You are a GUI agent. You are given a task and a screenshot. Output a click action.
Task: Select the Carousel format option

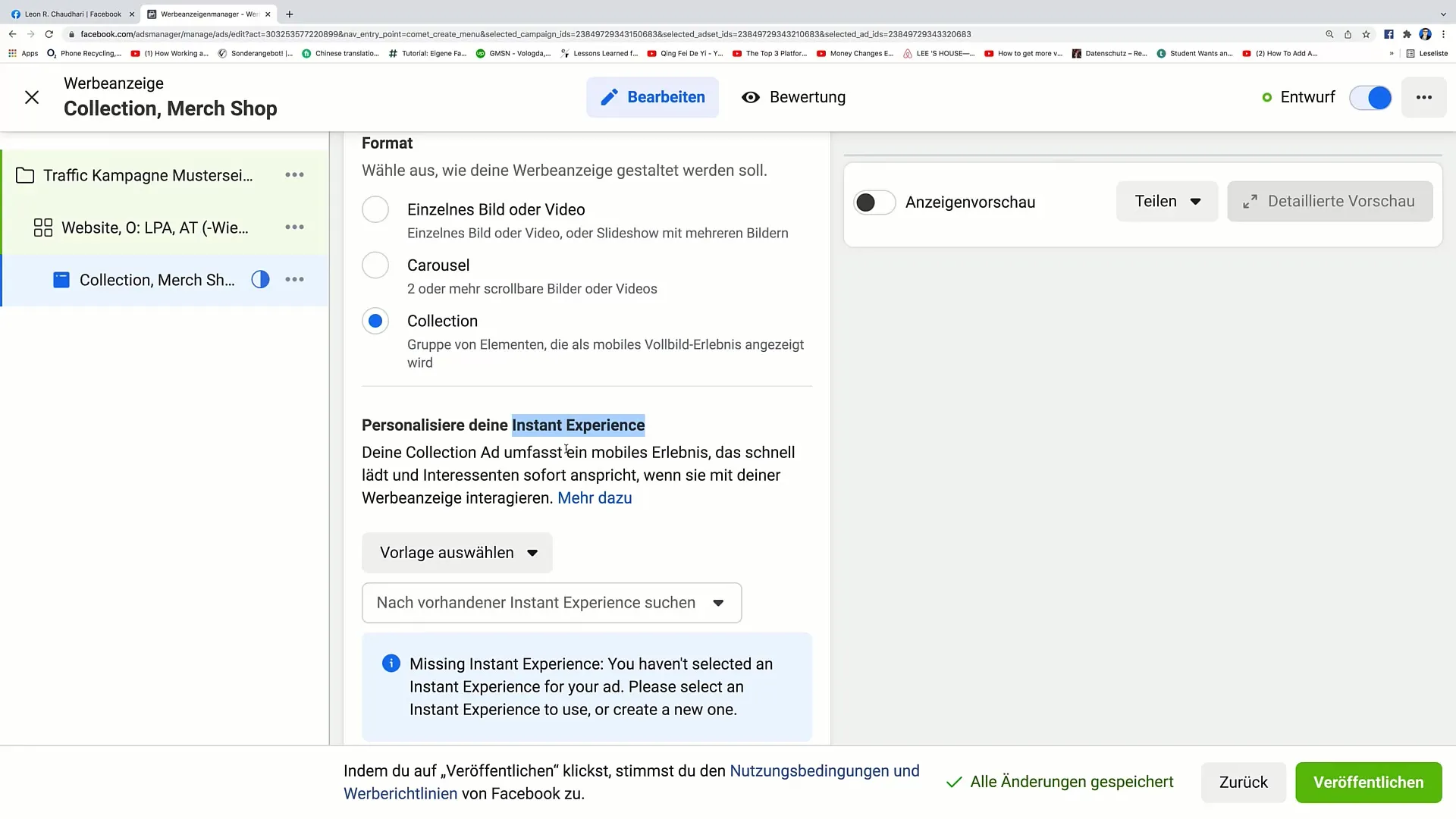tap(375, 265)
